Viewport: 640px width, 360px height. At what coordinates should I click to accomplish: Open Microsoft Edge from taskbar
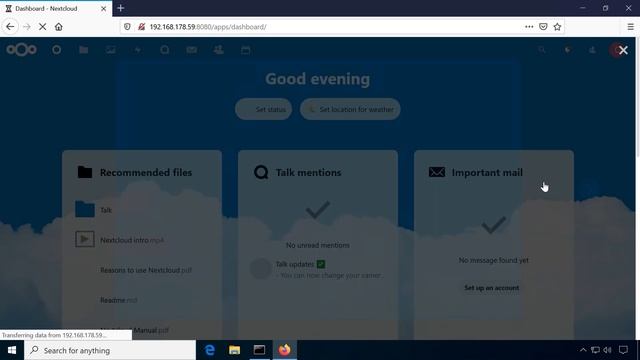click(x=210, y=350)
